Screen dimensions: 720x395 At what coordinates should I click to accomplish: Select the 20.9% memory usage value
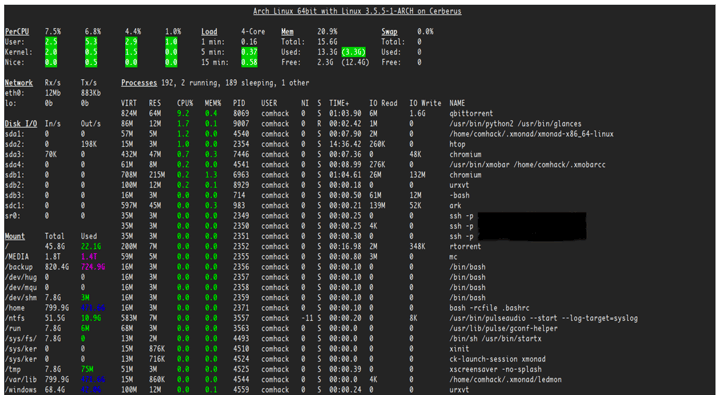tap(327, 32)
